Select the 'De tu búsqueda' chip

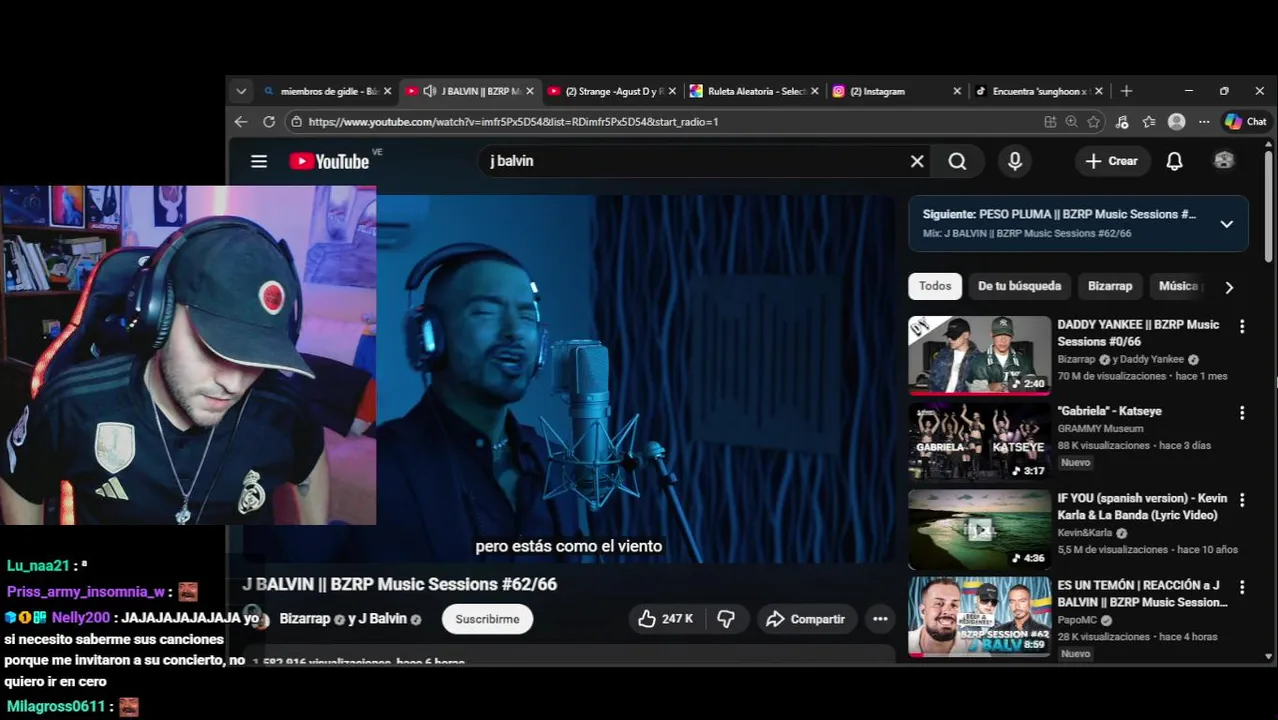click(x=1019, y=286)
